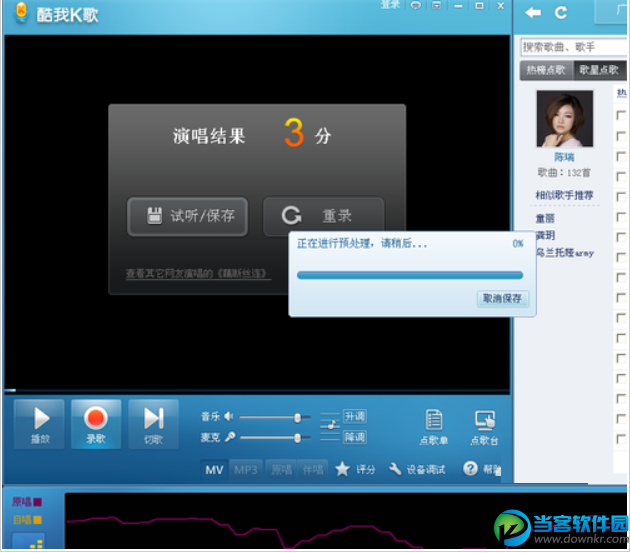Click the pitch level indicator icon
The height and width of the screenshot is (553, 630).
tap(330, 426)
